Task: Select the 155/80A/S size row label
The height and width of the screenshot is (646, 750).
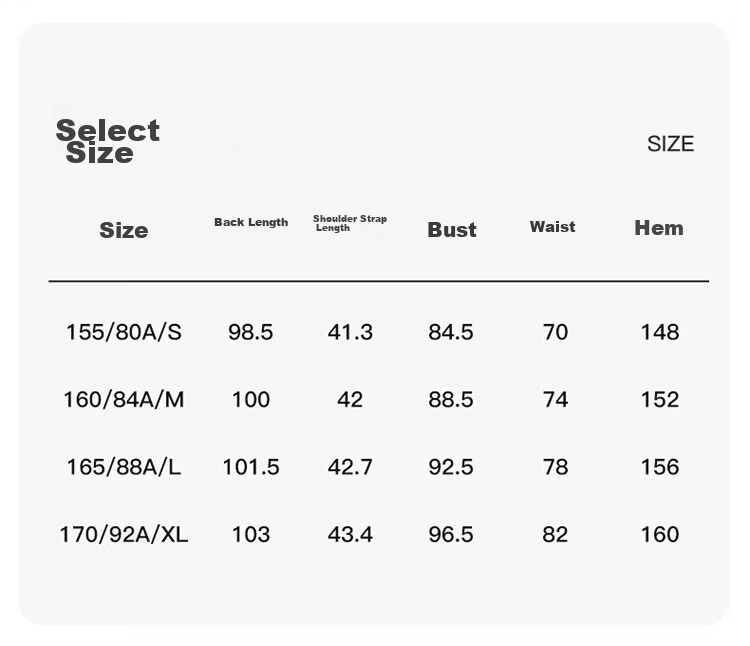Action: [x=124, y=332]
